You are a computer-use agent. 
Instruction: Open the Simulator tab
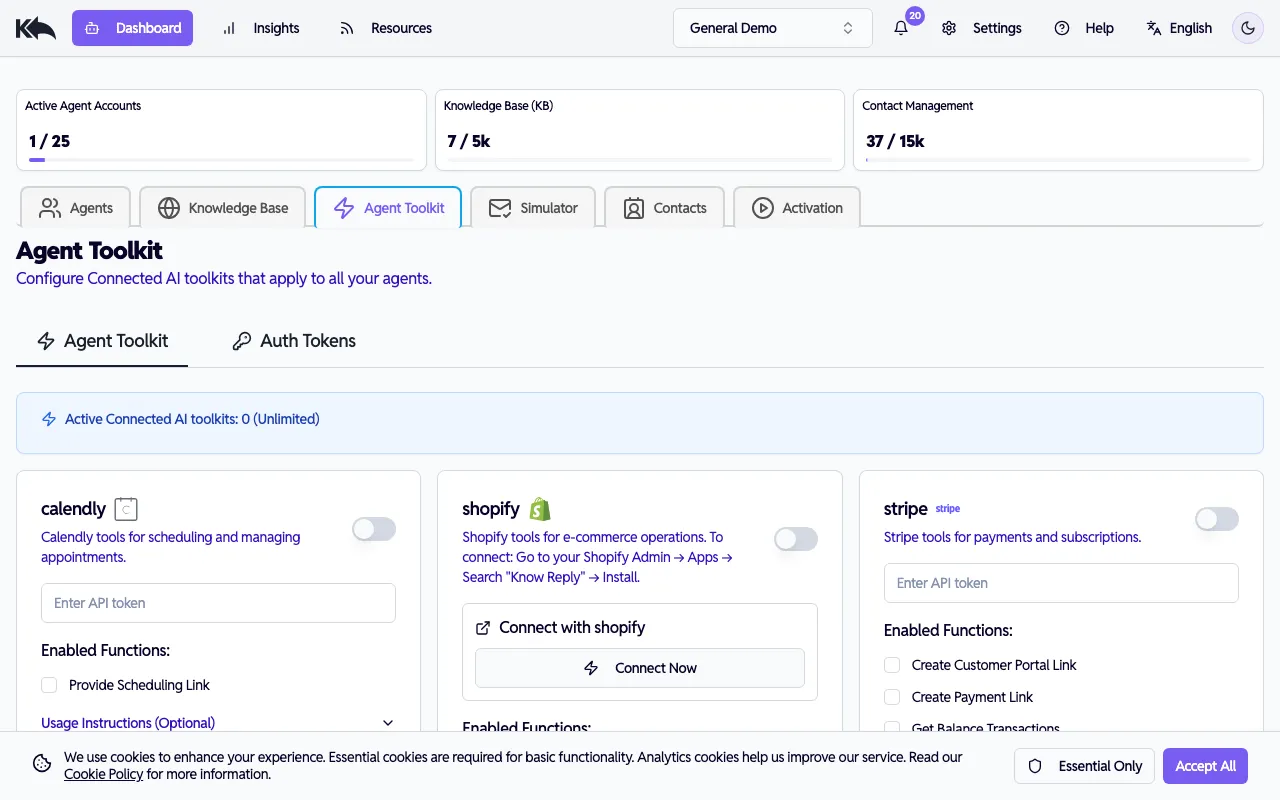[533, 207]
